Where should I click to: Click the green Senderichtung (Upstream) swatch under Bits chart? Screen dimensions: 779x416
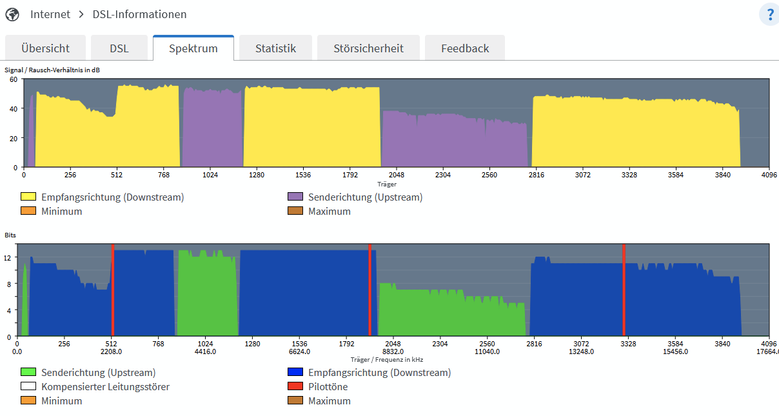tap(28, 372)
